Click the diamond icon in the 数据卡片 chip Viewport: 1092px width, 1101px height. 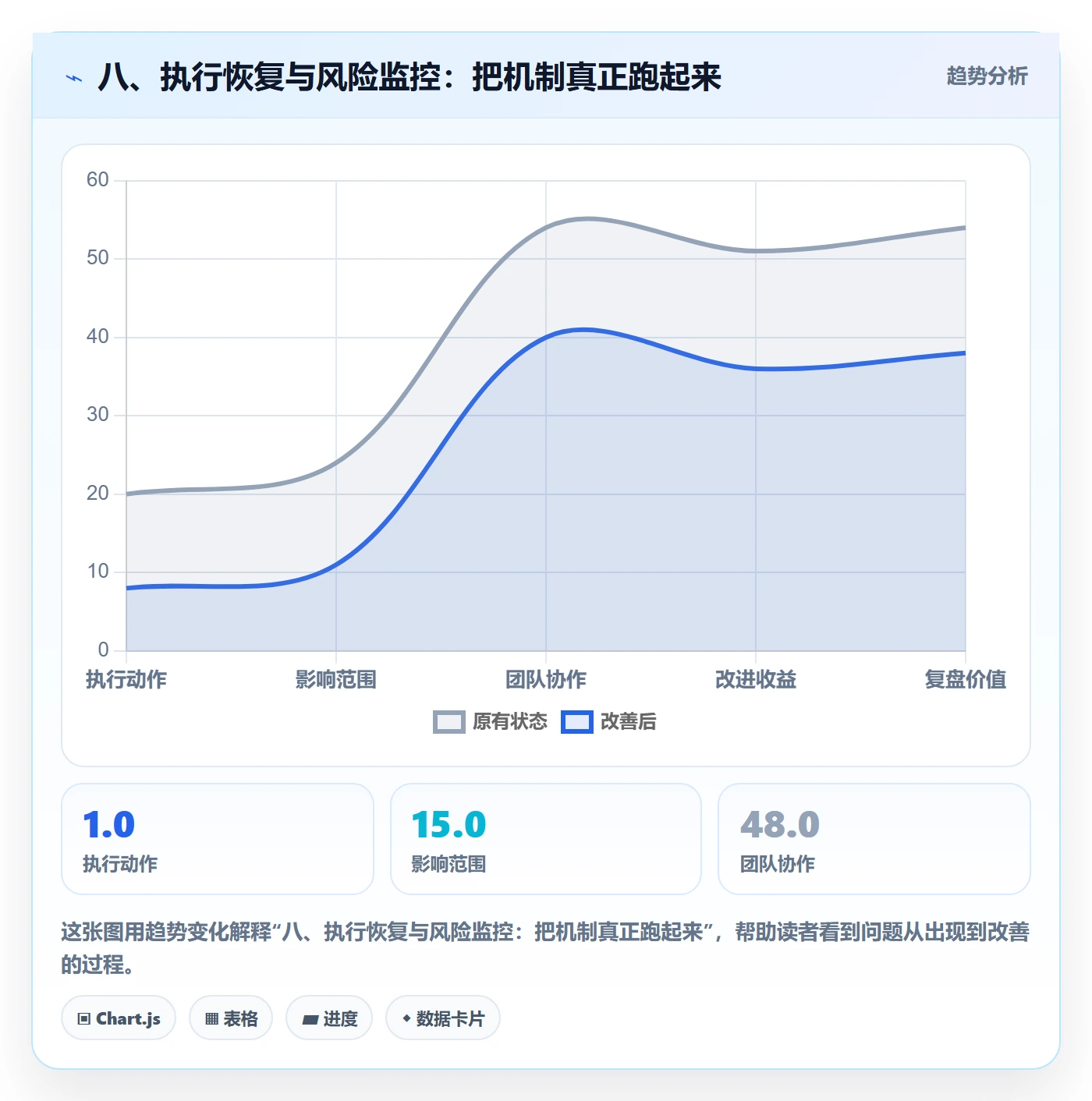tap(406, 1018)
